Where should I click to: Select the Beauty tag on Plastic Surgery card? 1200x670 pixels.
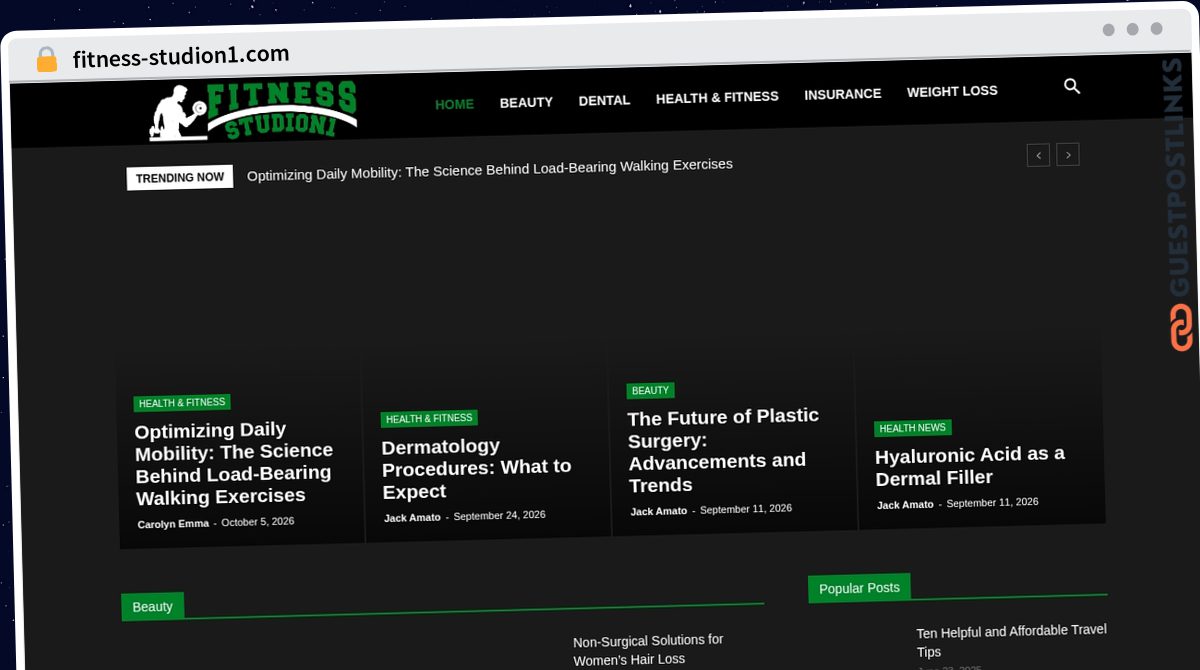650,391
